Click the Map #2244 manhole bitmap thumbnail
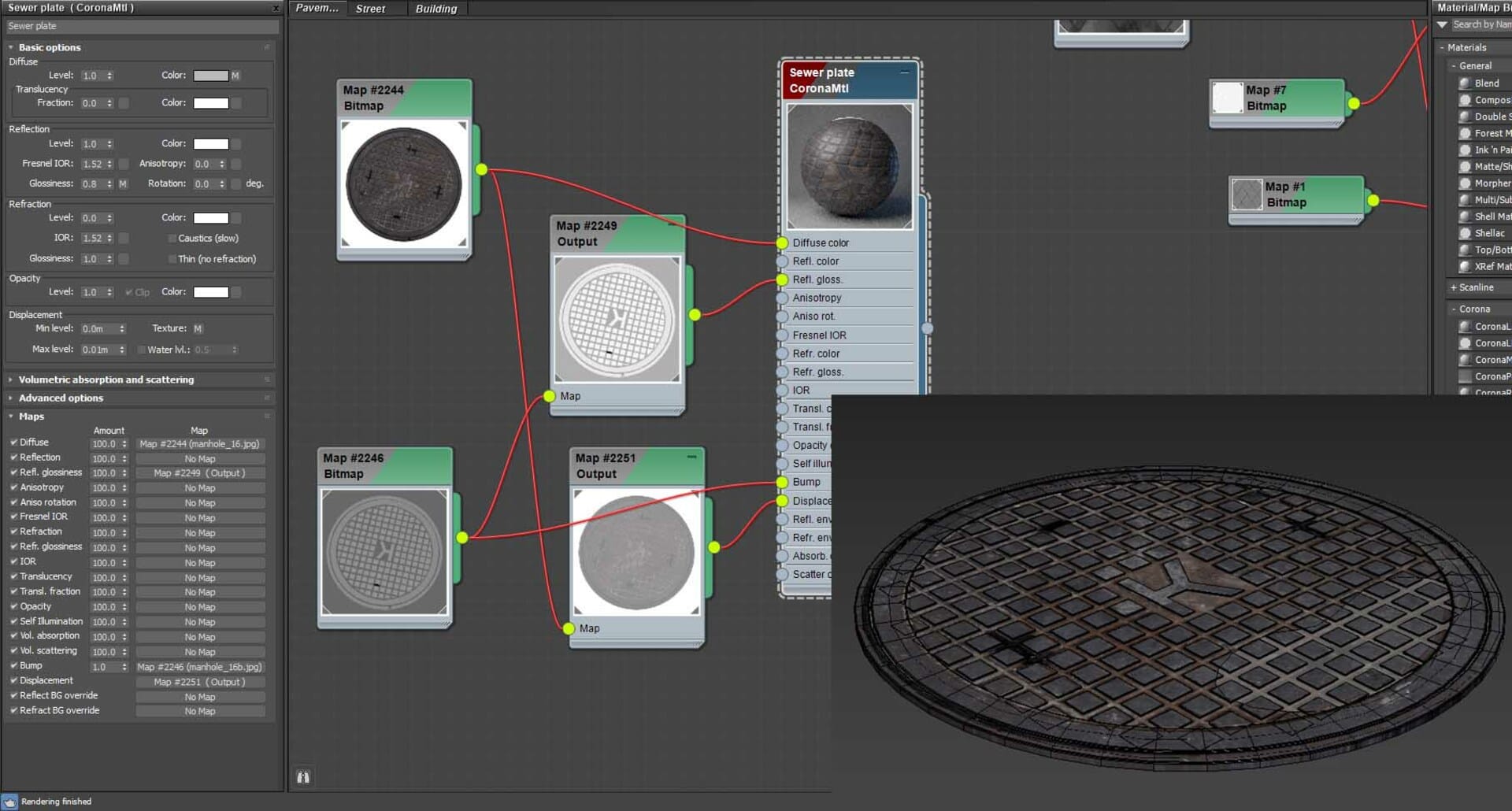Image resolution: width=1512 pixels, height=811 pixels. click(x=404, y=183)
